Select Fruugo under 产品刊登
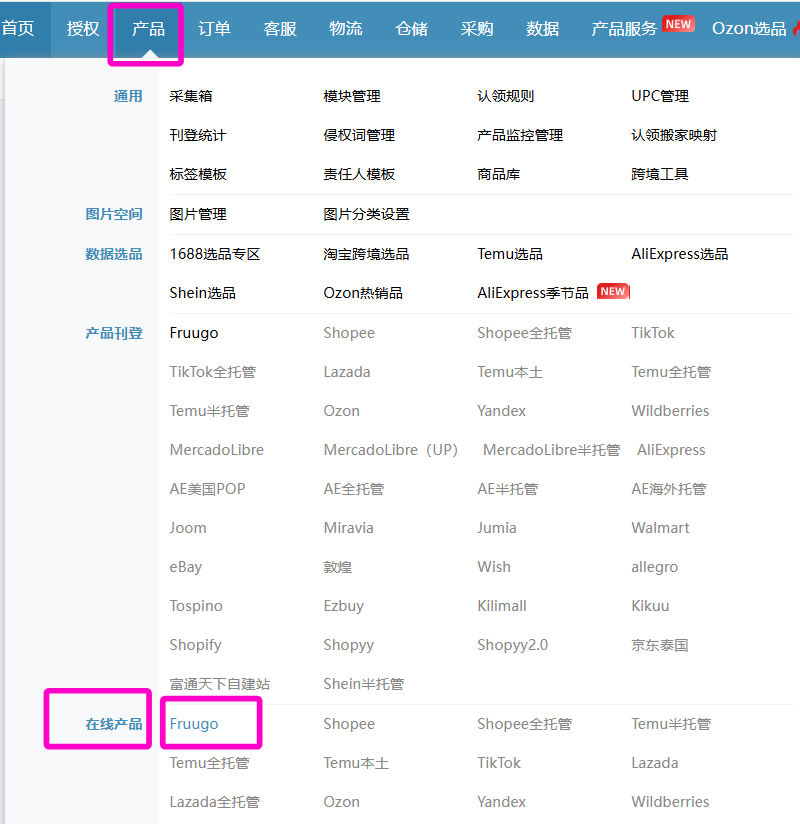The image size is (800, 824). click(194, 333)
